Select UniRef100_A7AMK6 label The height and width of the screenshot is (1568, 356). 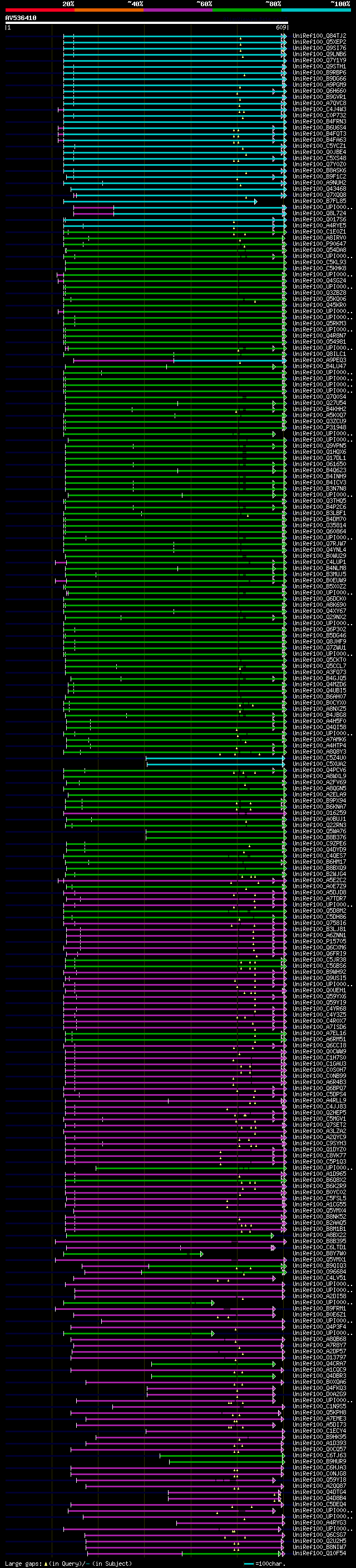(319, 740)
